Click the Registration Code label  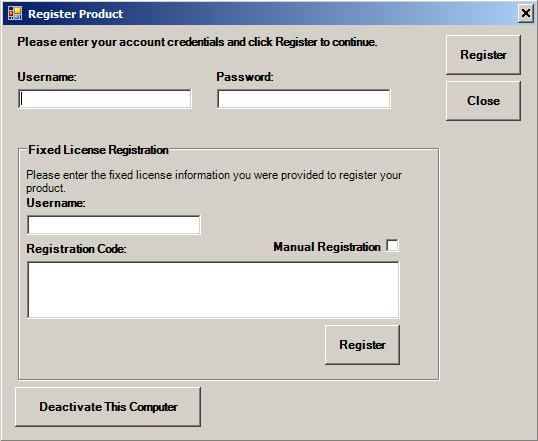[x=77, y=249]
